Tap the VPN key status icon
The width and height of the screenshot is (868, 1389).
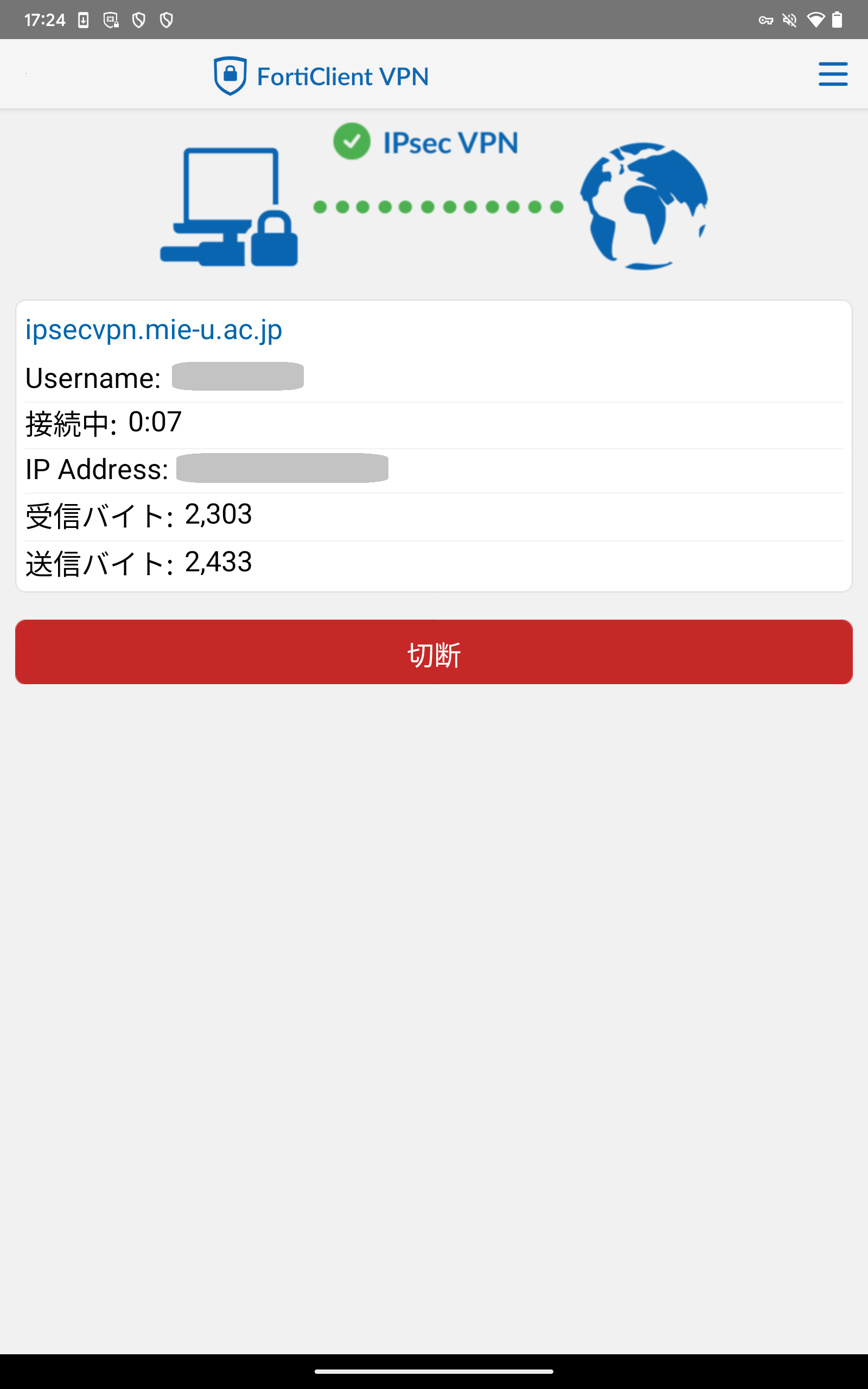point(765,21)
